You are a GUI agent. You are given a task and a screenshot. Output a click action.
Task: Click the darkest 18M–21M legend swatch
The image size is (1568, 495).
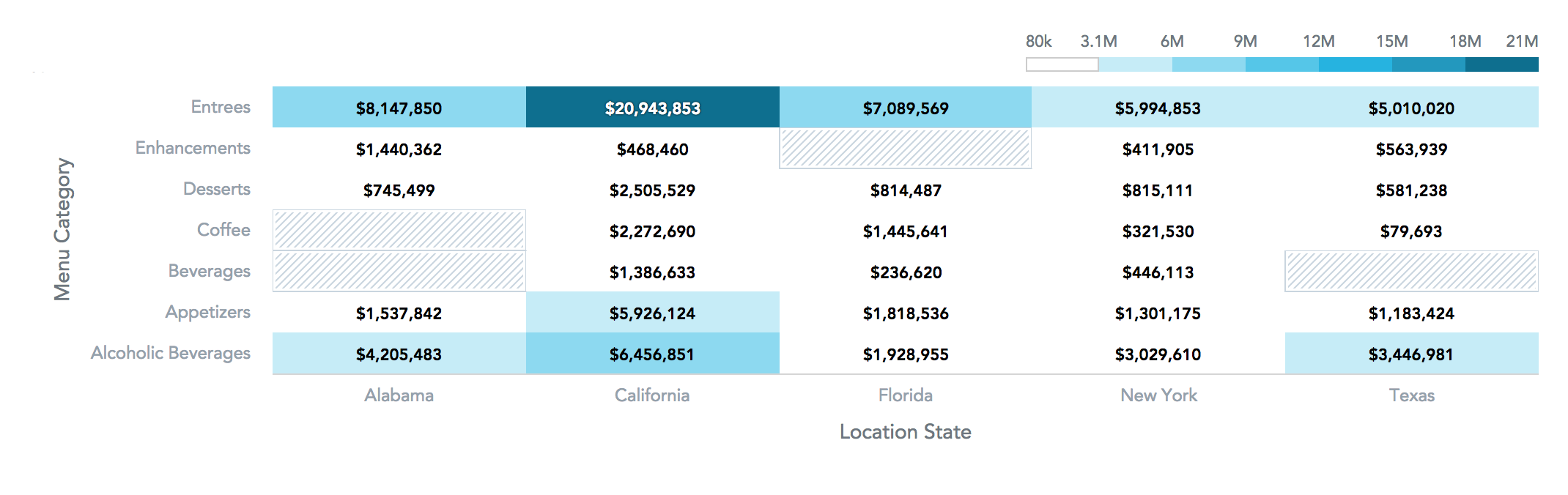[1501, 64]
